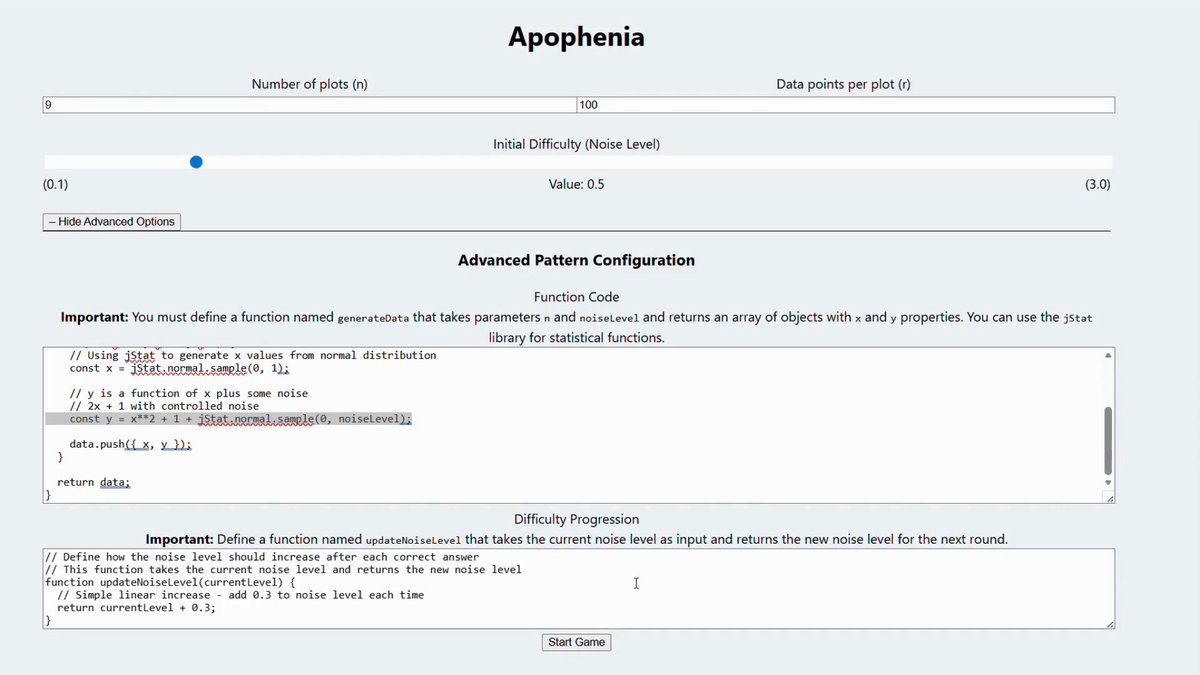Place cursor in highlighted const y code line
This screenshot has width=1200, height=675.
coord(229,419)
